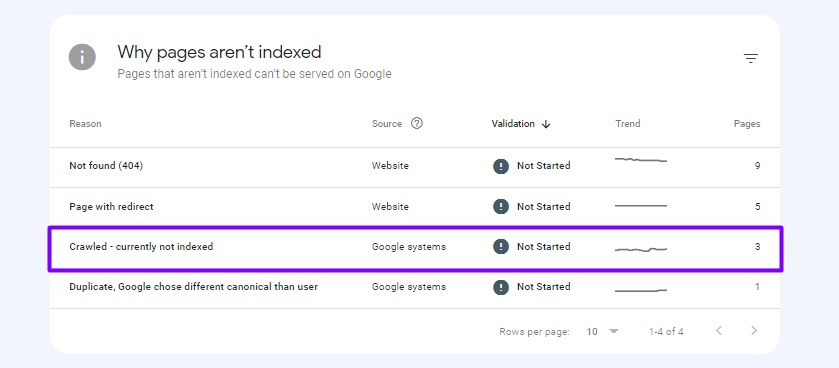Click Google systems in Crawled - currently not indexed row

tap(409, 247)
